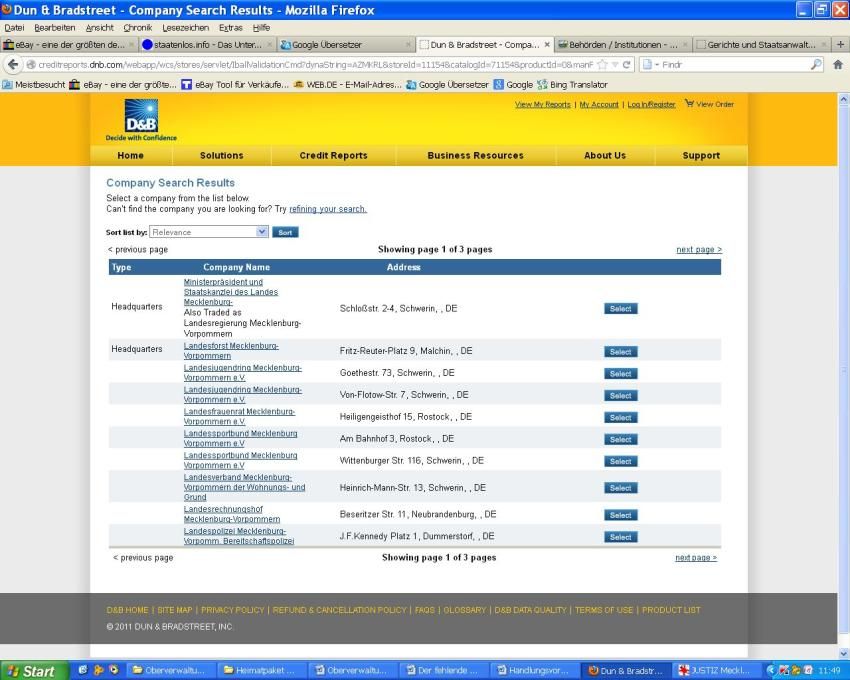Click the home icon in Firefox toolbar
Image resolution: width=850 pixels, height=680 pixels.
pyautogui.click(x=838, y=64)
